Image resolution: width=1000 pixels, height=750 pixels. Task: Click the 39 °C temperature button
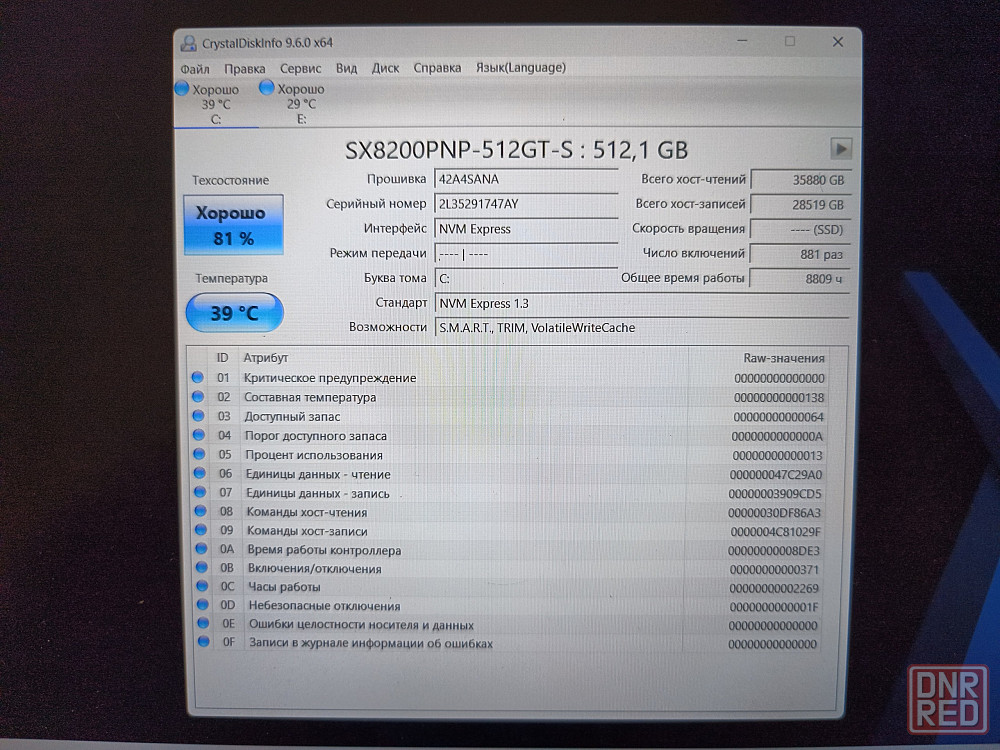[234, 313]
